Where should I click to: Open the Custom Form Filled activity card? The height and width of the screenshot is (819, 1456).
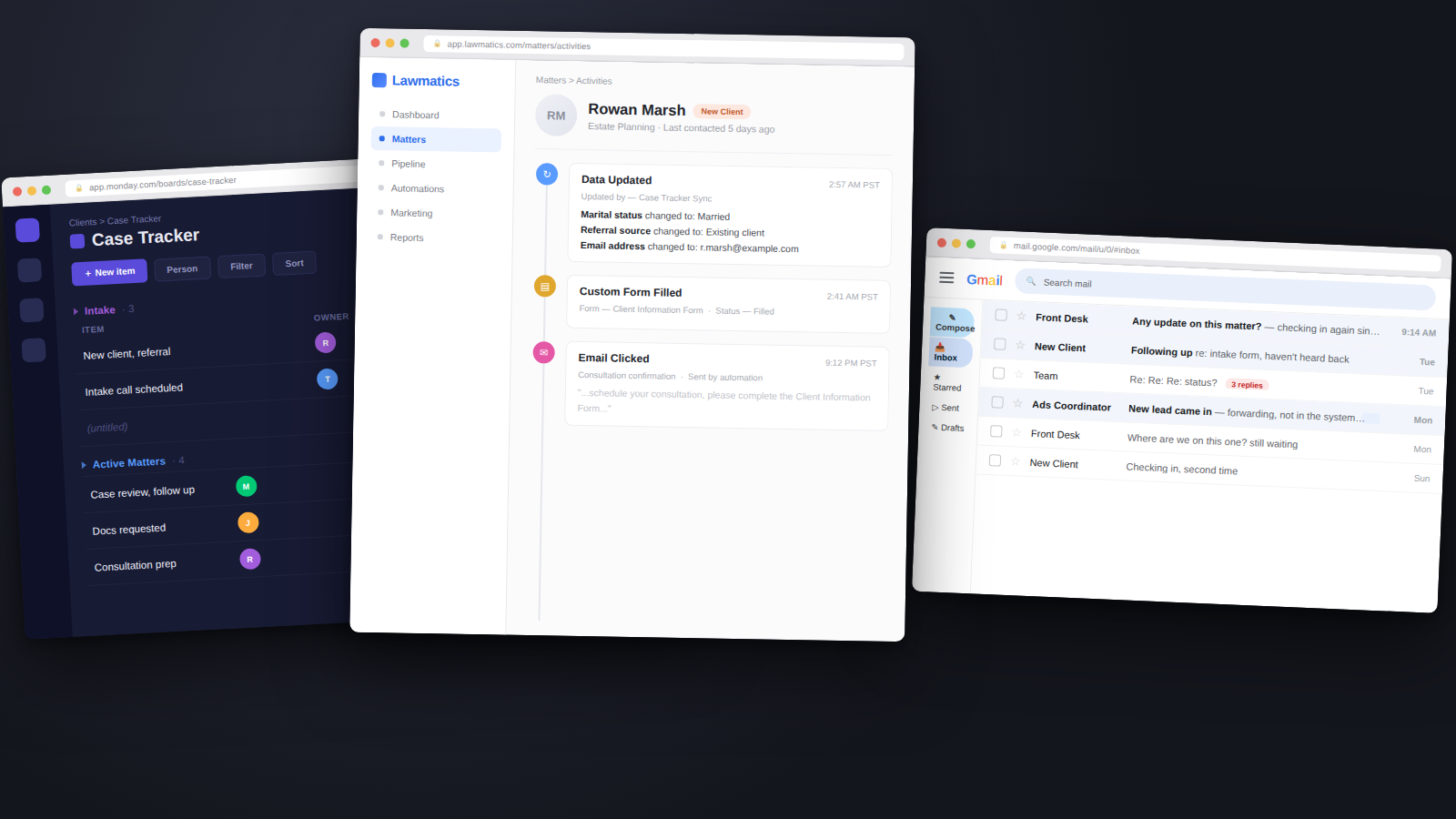click(729, 304)
